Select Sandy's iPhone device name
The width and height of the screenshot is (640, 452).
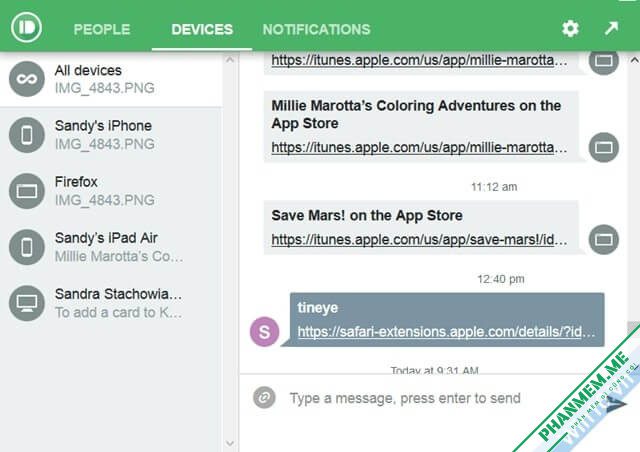103,126
